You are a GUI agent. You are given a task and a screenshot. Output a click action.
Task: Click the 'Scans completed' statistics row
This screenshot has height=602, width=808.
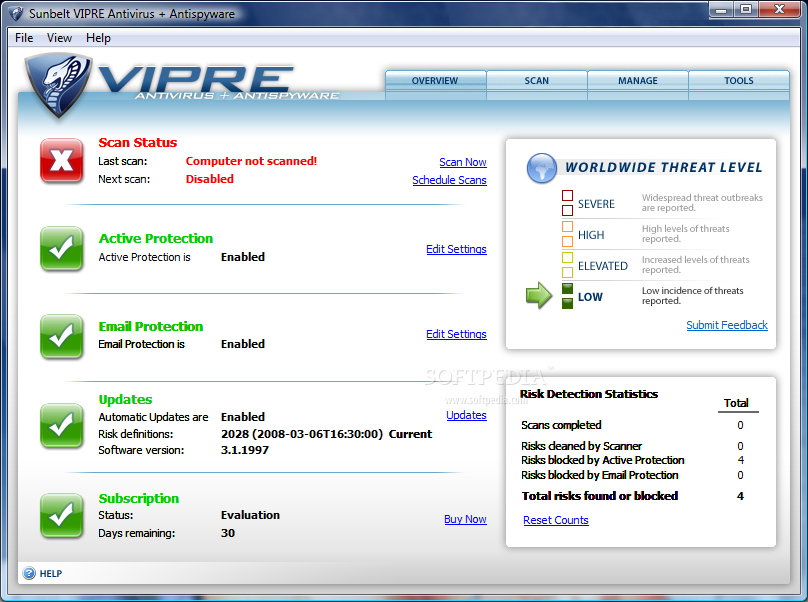[x=633, y=425]
